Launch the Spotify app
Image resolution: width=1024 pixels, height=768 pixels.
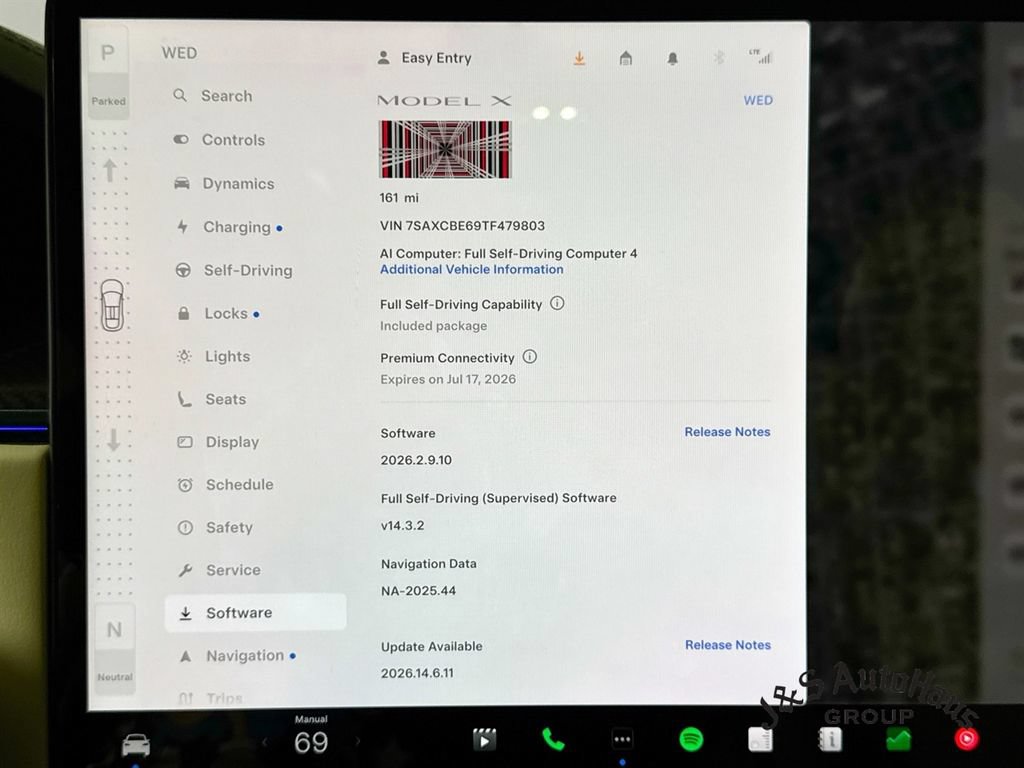[691, 739]
